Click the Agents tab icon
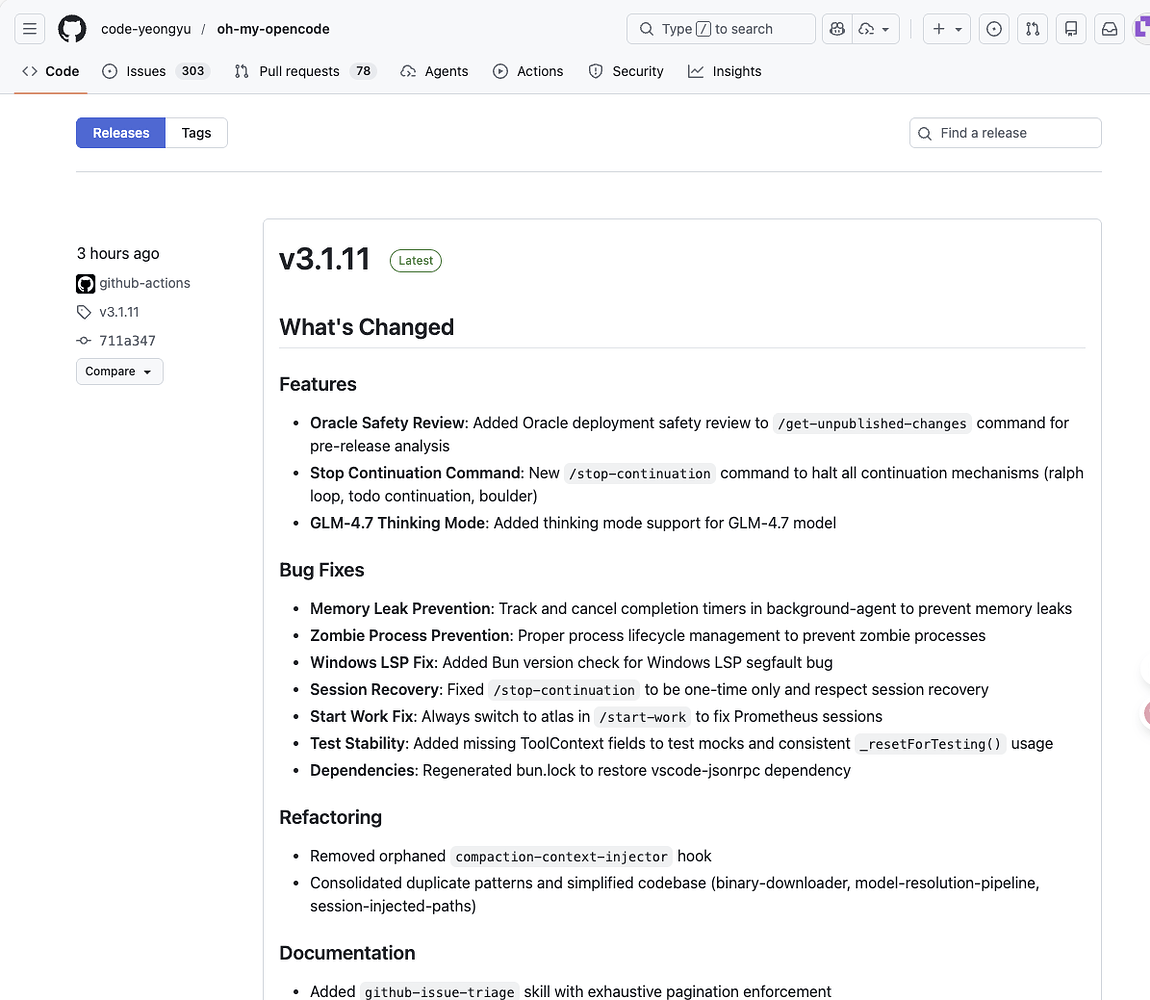1150x1000 pixels. point(408,71)
